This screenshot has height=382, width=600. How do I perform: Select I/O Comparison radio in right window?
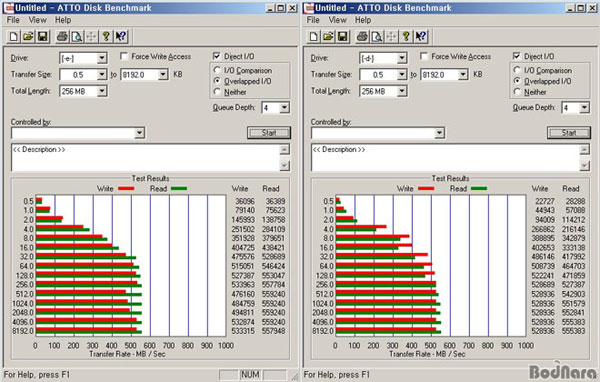(517, 70)
